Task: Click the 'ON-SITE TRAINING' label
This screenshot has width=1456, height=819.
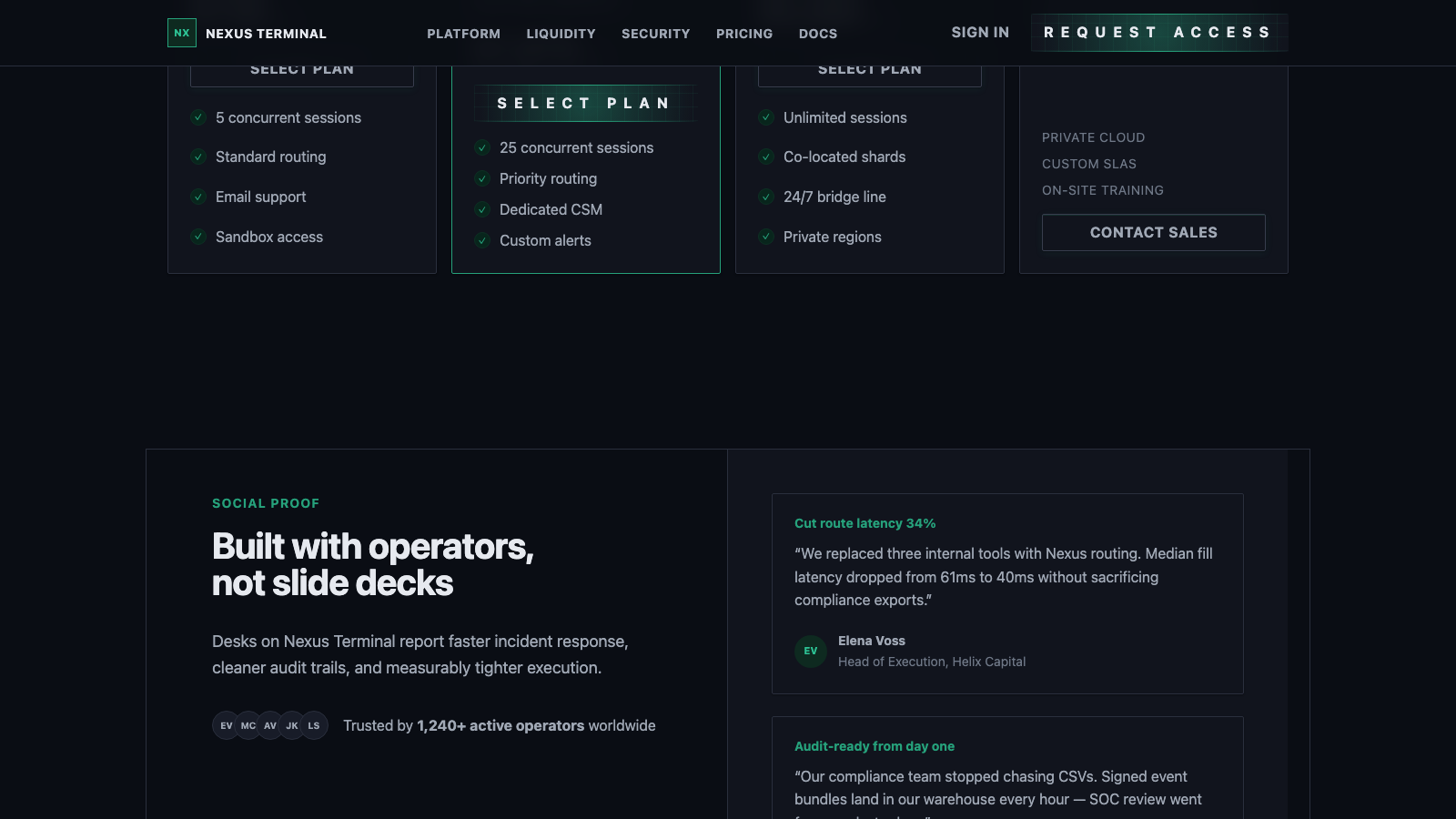Action: tap(1103, 190)
